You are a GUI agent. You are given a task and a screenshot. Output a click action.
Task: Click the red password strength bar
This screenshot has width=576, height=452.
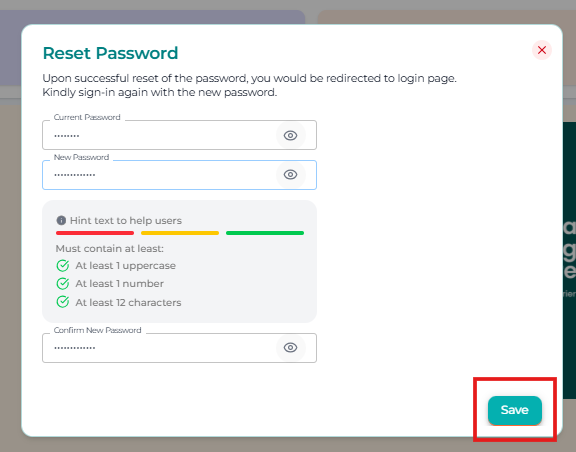point(95,233)
